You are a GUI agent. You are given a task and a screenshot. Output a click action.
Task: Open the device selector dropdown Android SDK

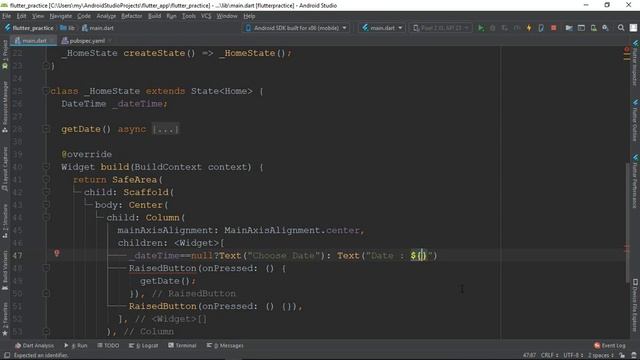(296, 28)
